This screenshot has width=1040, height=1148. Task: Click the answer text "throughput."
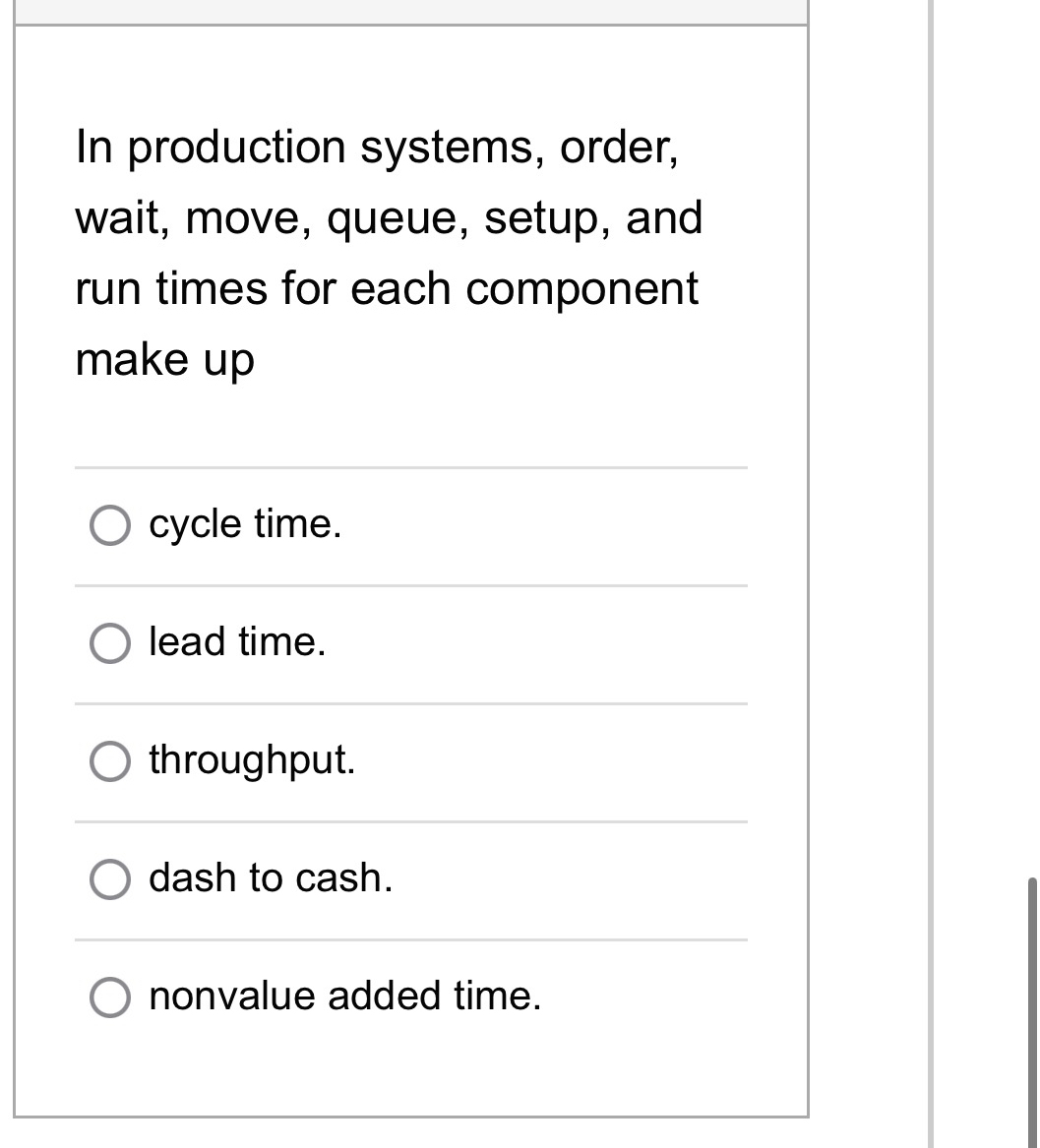(x=252, y=760)
